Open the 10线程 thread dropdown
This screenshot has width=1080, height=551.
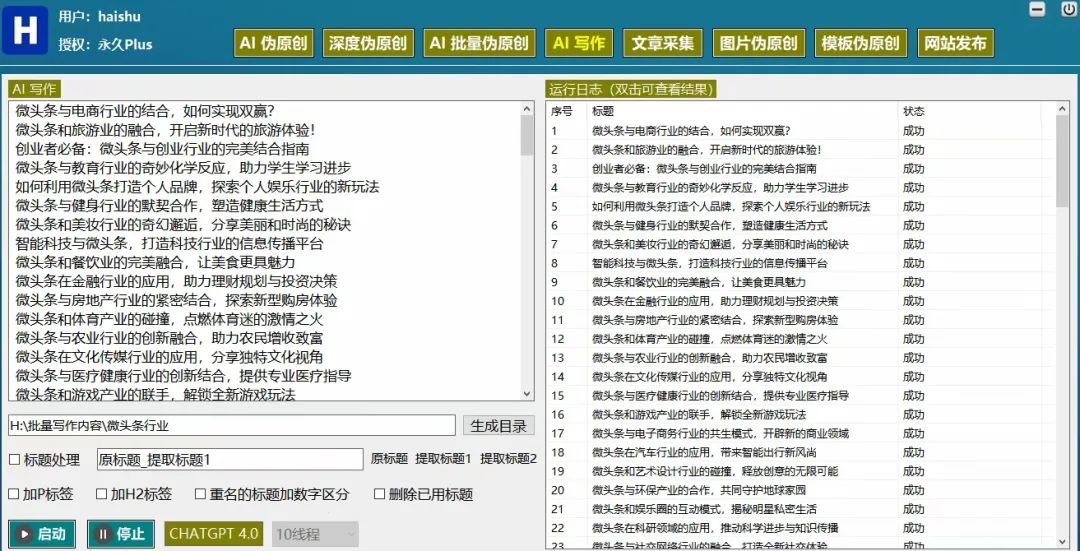[x=315, y=534]
